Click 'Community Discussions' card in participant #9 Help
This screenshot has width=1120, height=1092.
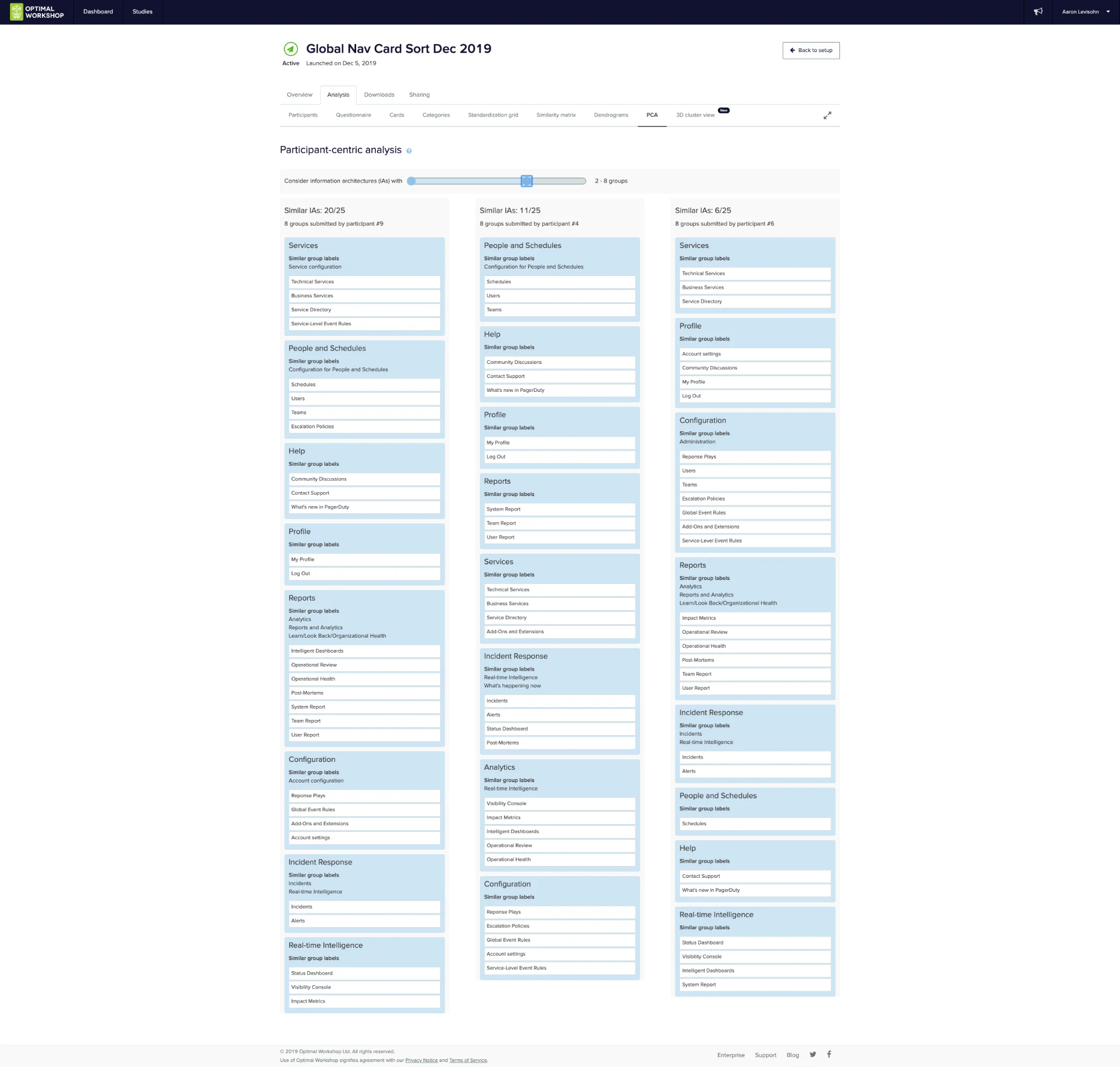coord(364,479)
